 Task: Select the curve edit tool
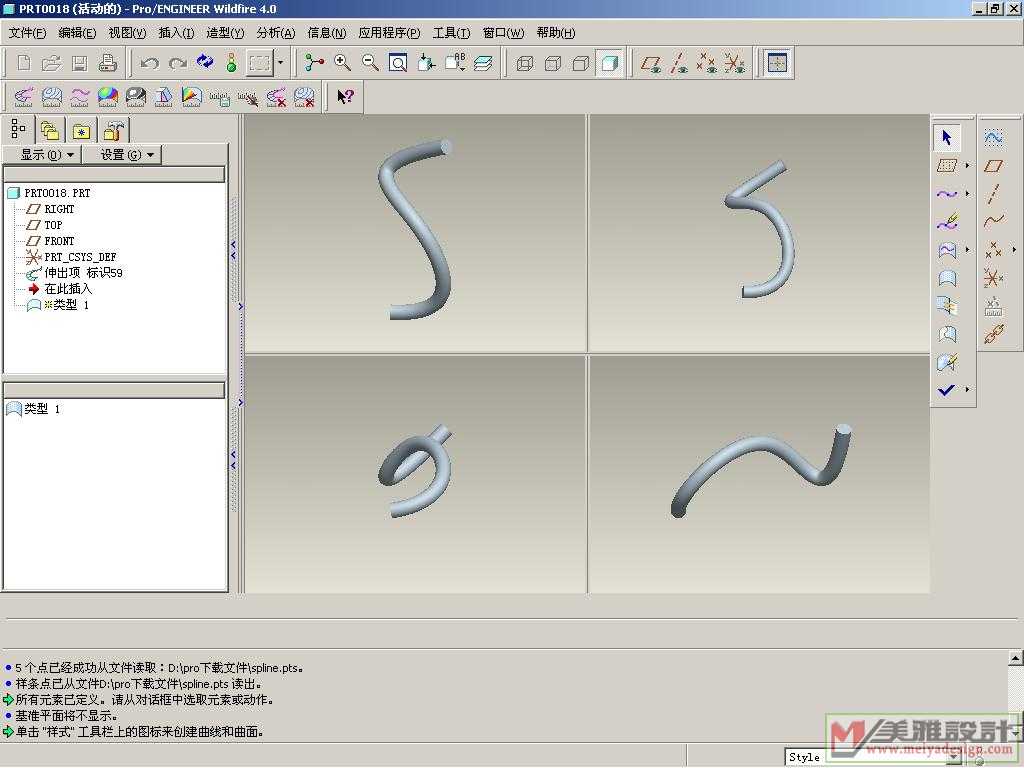[947, 222]
